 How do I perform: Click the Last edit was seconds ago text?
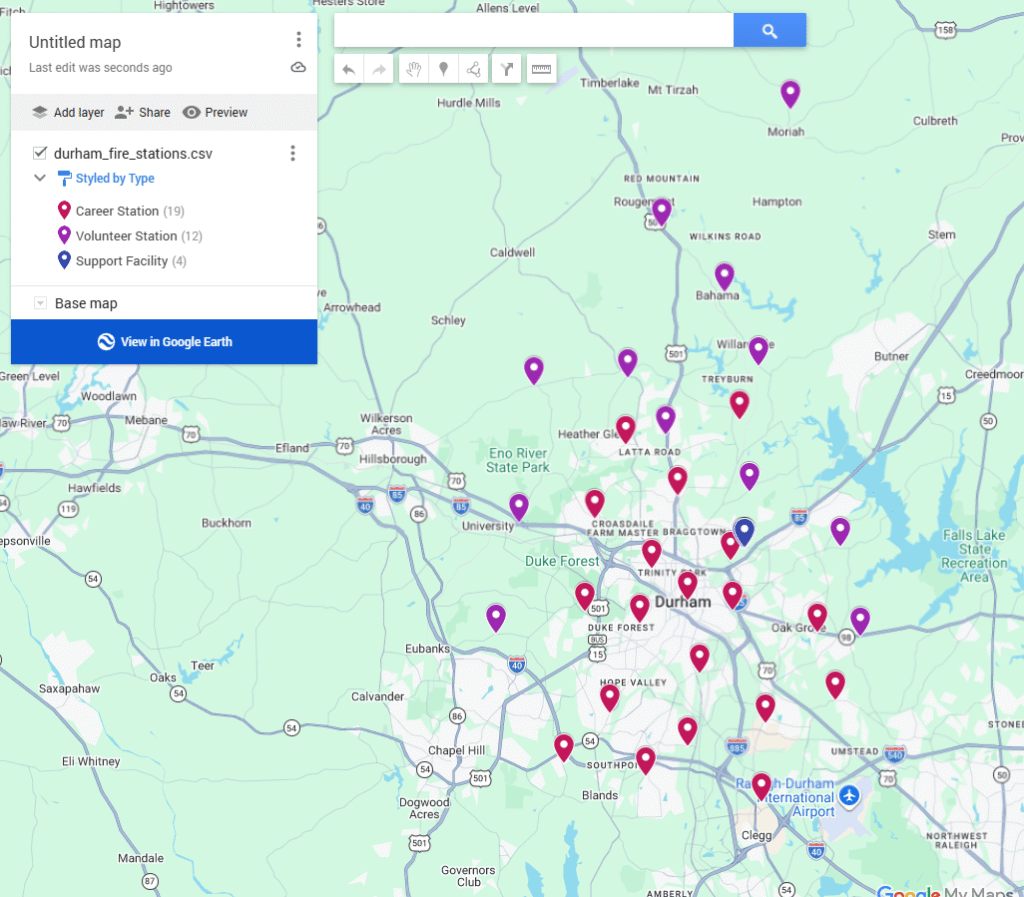coord(101,68)
